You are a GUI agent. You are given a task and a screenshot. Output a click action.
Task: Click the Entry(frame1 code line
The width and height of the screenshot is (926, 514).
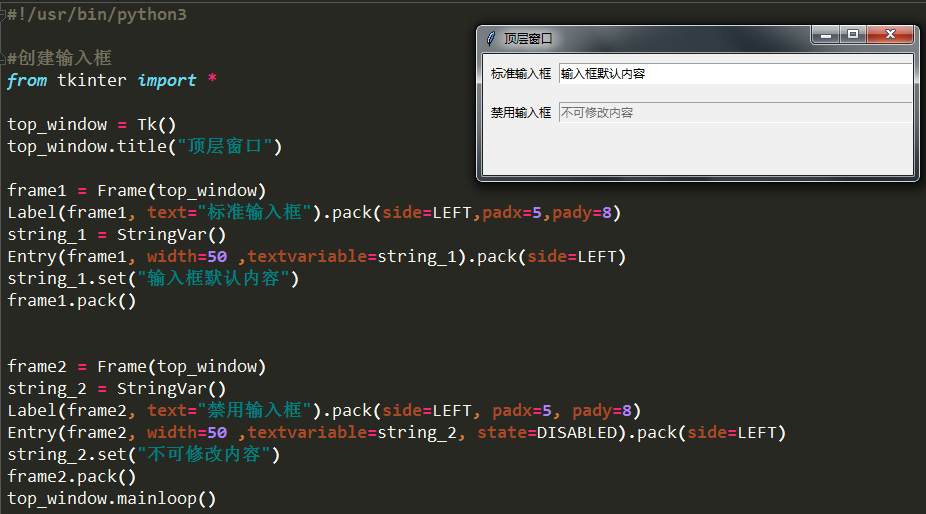tap(317, 256)
